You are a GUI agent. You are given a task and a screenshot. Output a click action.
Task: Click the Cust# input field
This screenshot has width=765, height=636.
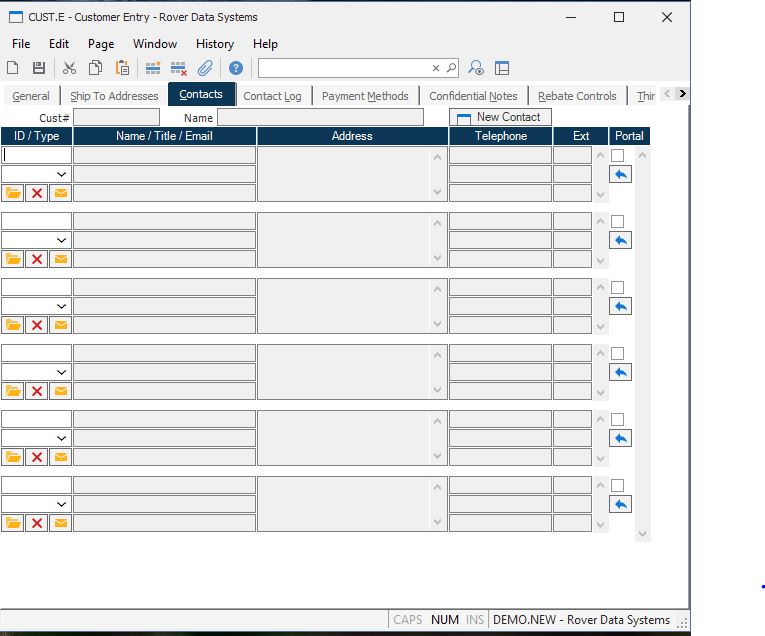click(x=116, y=118)
